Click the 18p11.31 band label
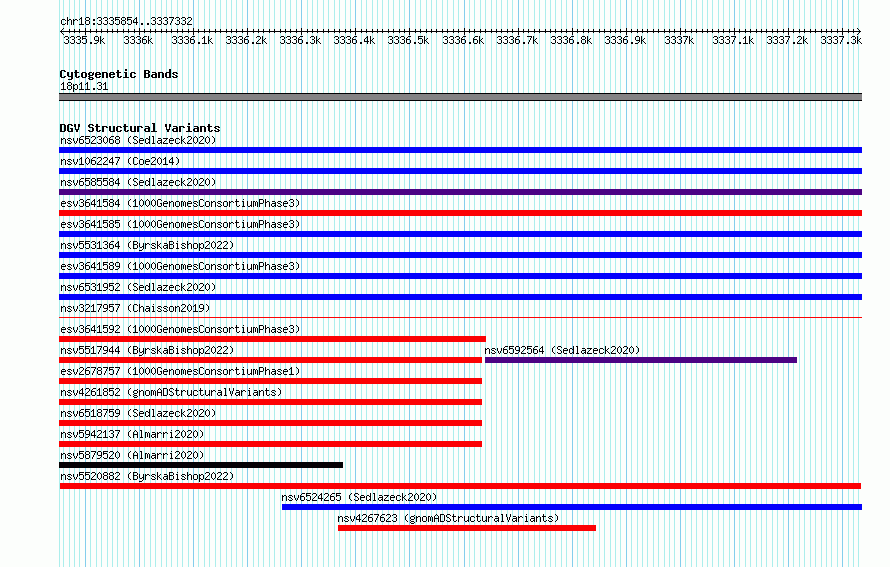The width and height of the screenshot is (890, 567). [84, 87]
